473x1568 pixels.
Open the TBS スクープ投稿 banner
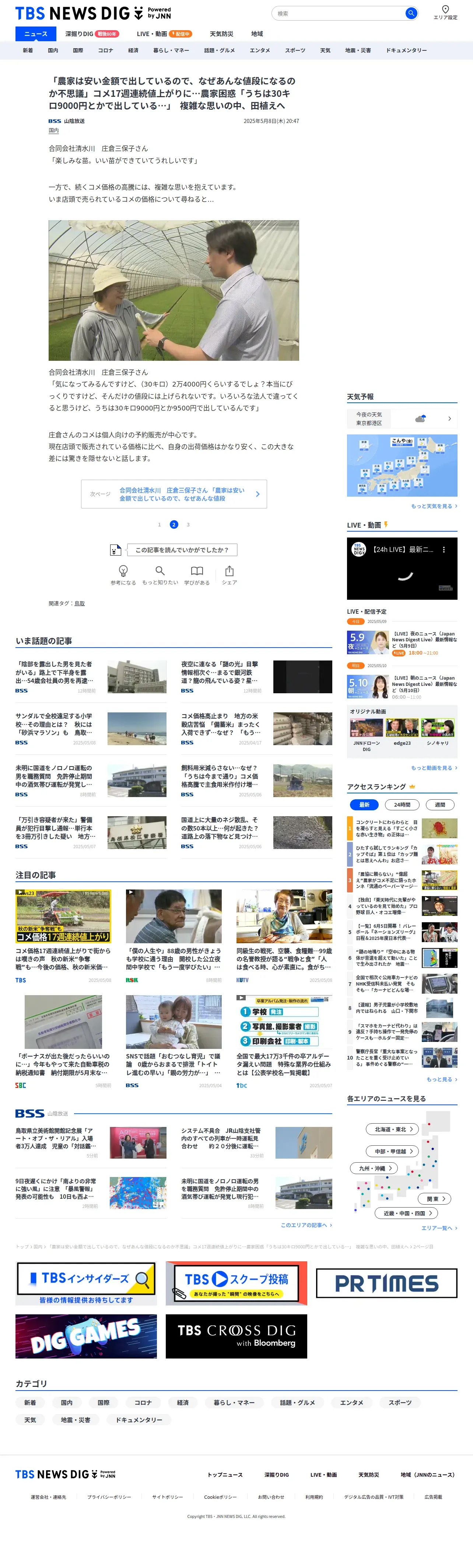236,1284
